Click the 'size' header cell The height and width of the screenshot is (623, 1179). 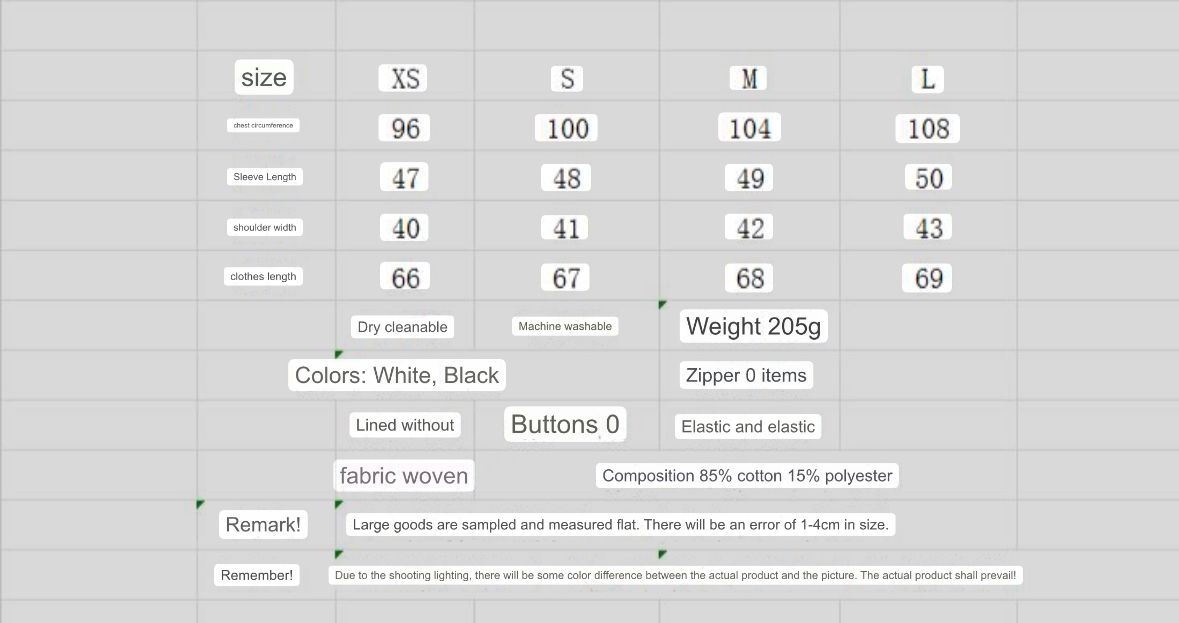click(264, 77)
